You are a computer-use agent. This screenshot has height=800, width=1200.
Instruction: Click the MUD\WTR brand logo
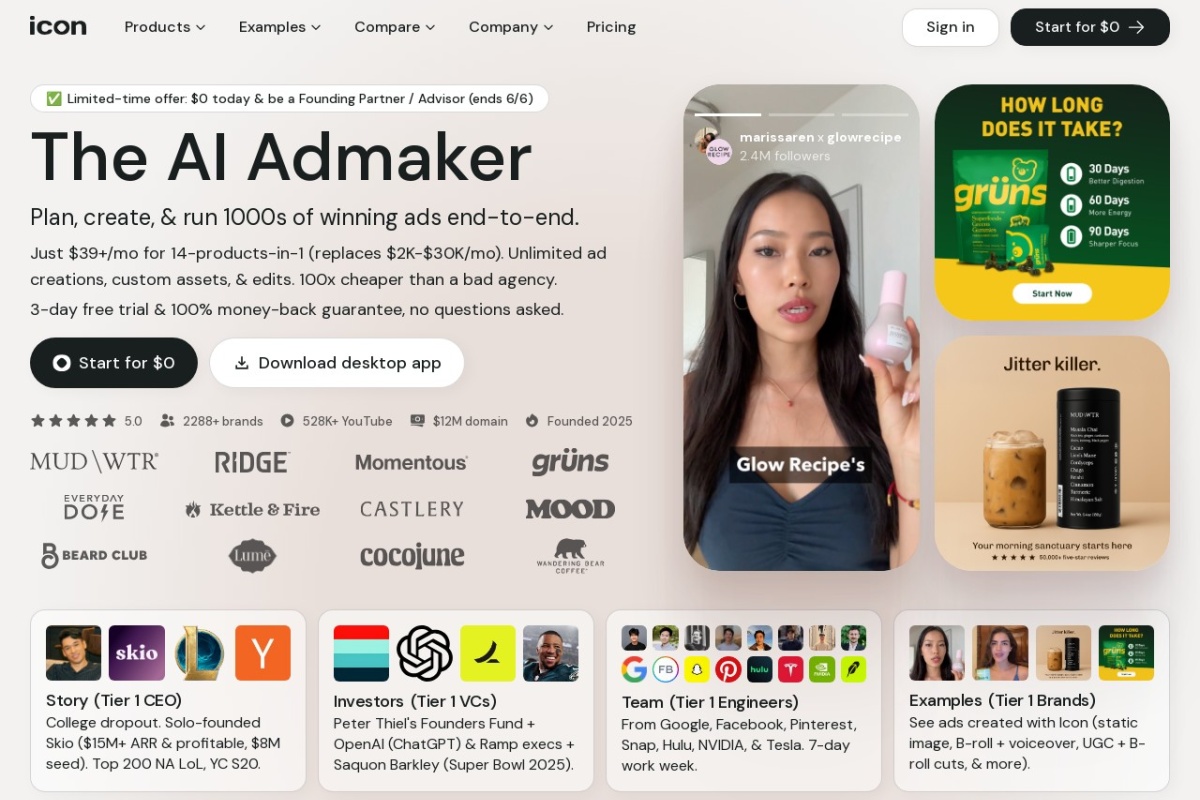[x=94, y=462]
